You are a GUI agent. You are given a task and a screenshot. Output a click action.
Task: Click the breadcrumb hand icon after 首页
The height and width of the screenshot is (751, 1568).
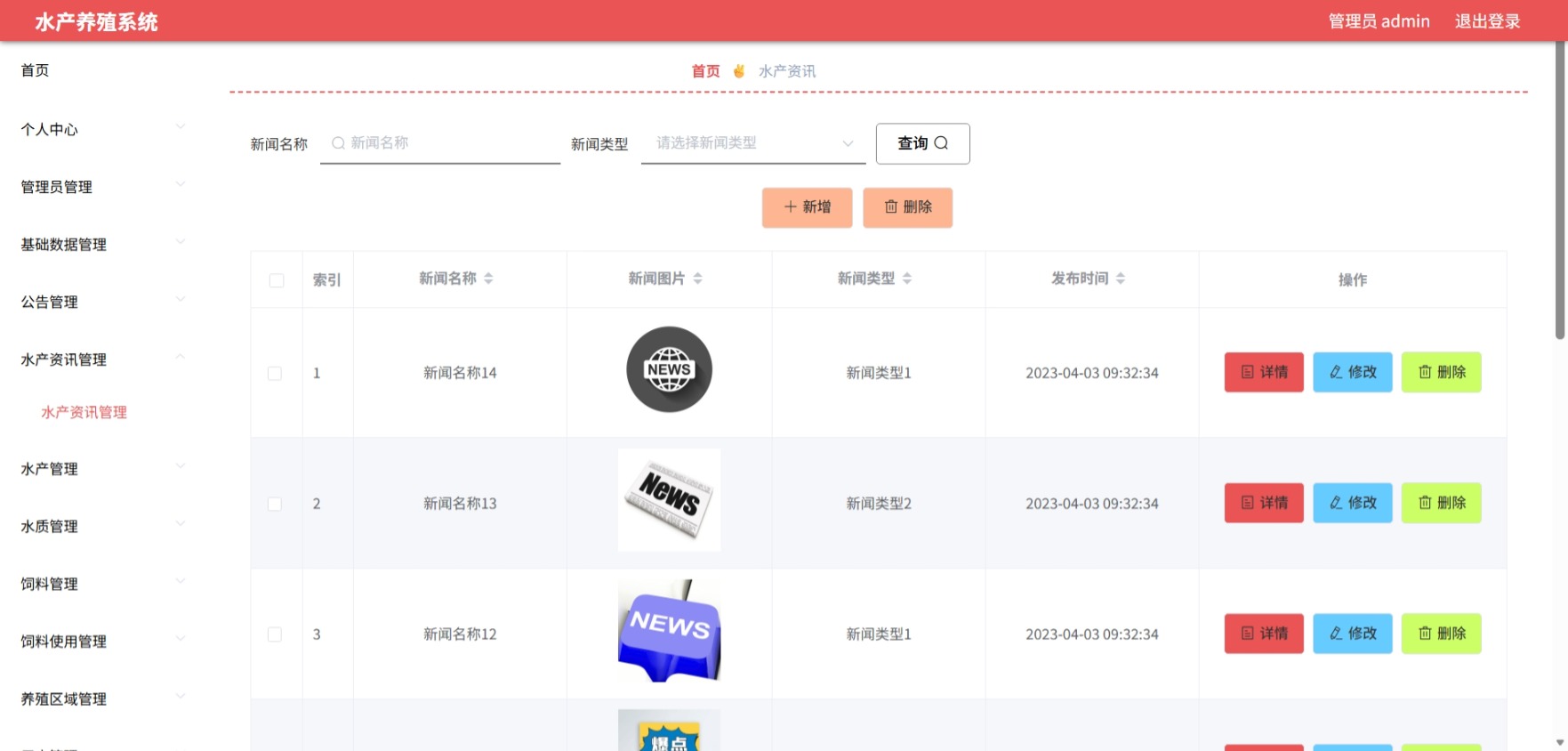[739, 71]
